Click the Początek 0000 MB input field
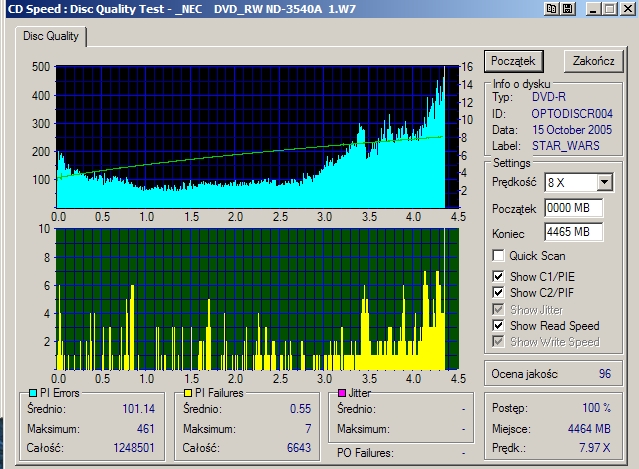The width and height of the screenshot is (639, 469). pos(574,208)
